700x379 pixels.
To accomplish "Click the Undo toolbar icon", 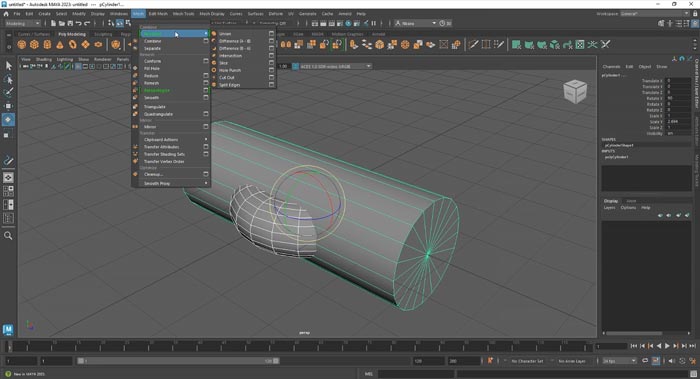I will click(79, 23).
